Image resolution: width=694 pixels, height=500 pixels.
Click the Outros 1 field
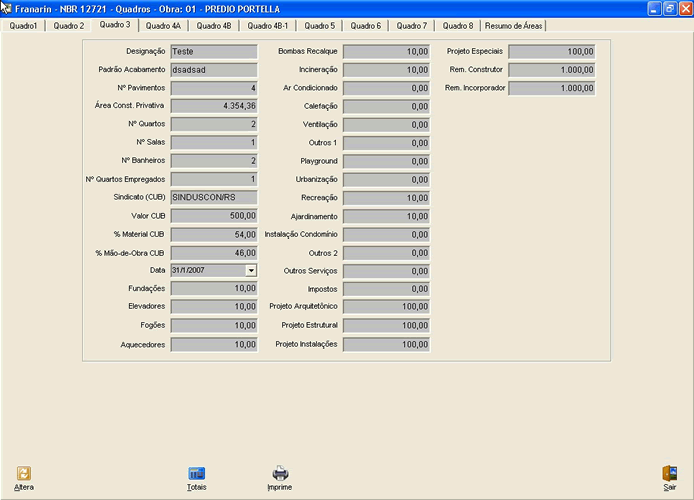coord(386,143)
